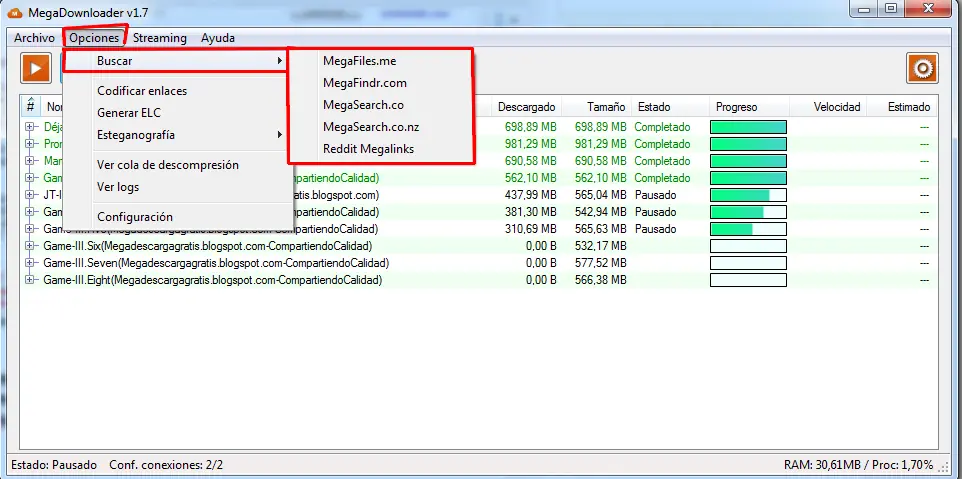The height and width of the screenshot is (479, 962).
Task: Click progress bar of 565,04 MB paused download
Action: tap(748, 195)
